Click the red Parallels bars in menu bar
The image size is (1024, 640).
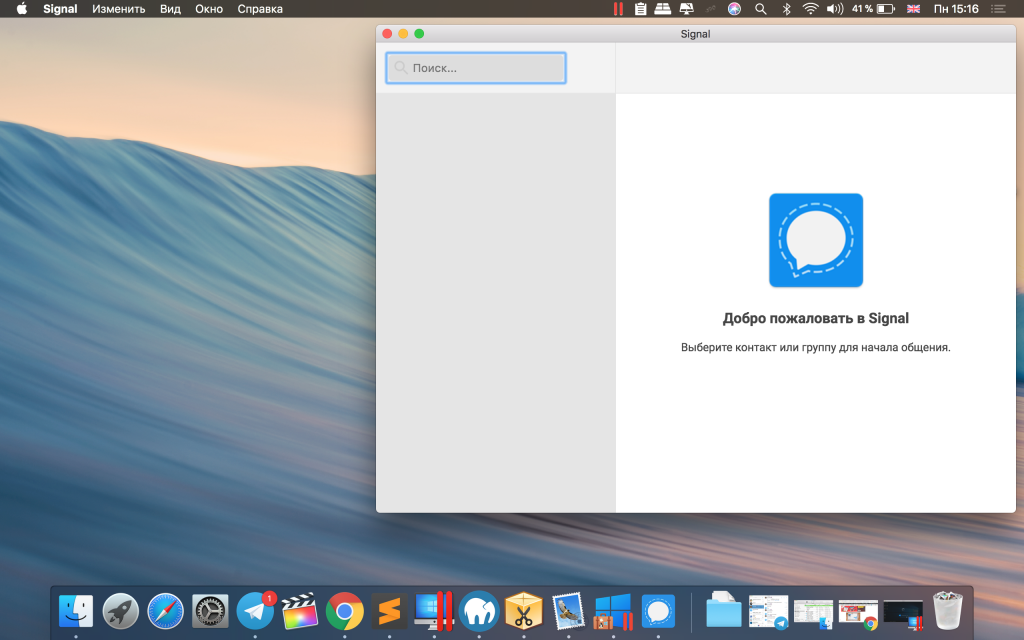click(x=618, y=9)
